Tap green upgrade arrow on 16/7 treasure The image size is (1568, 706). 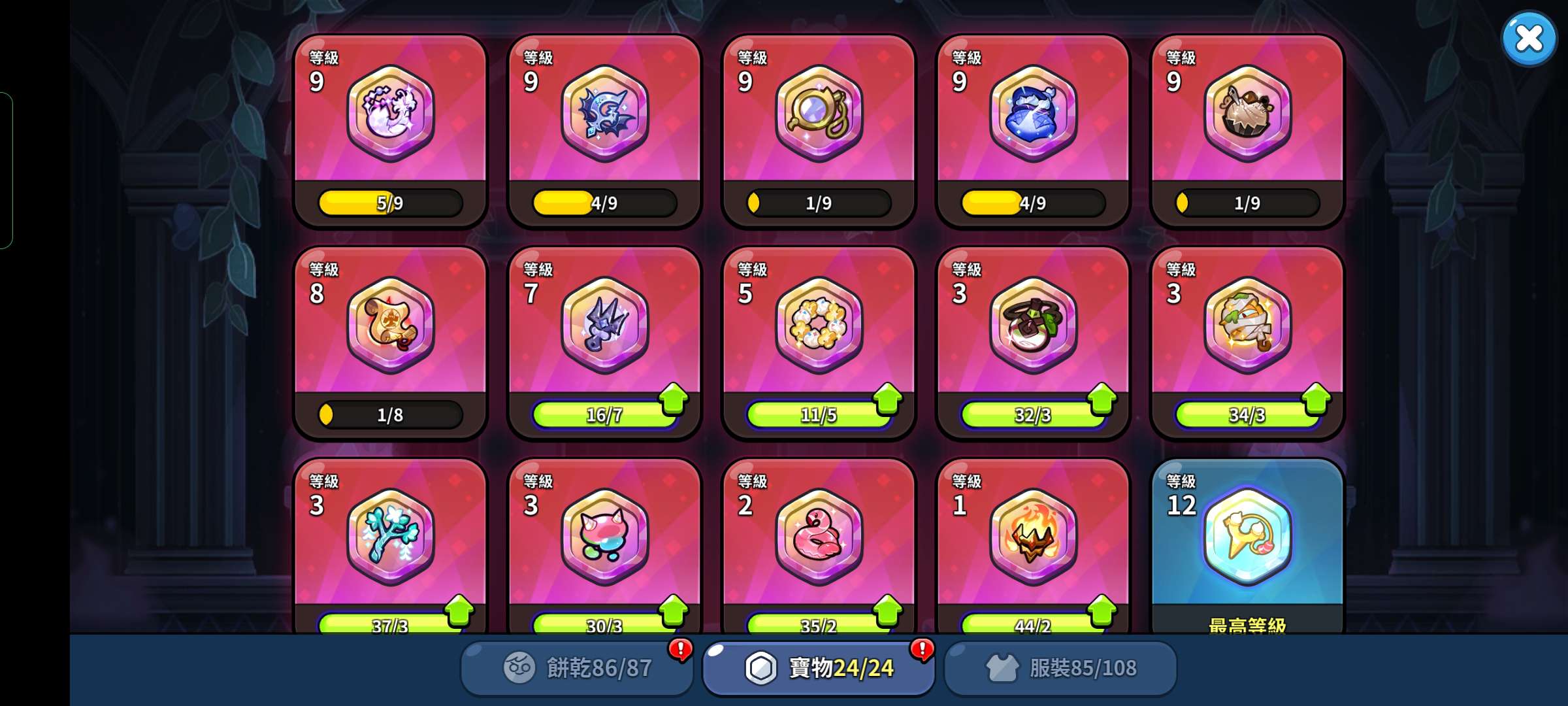674,399
